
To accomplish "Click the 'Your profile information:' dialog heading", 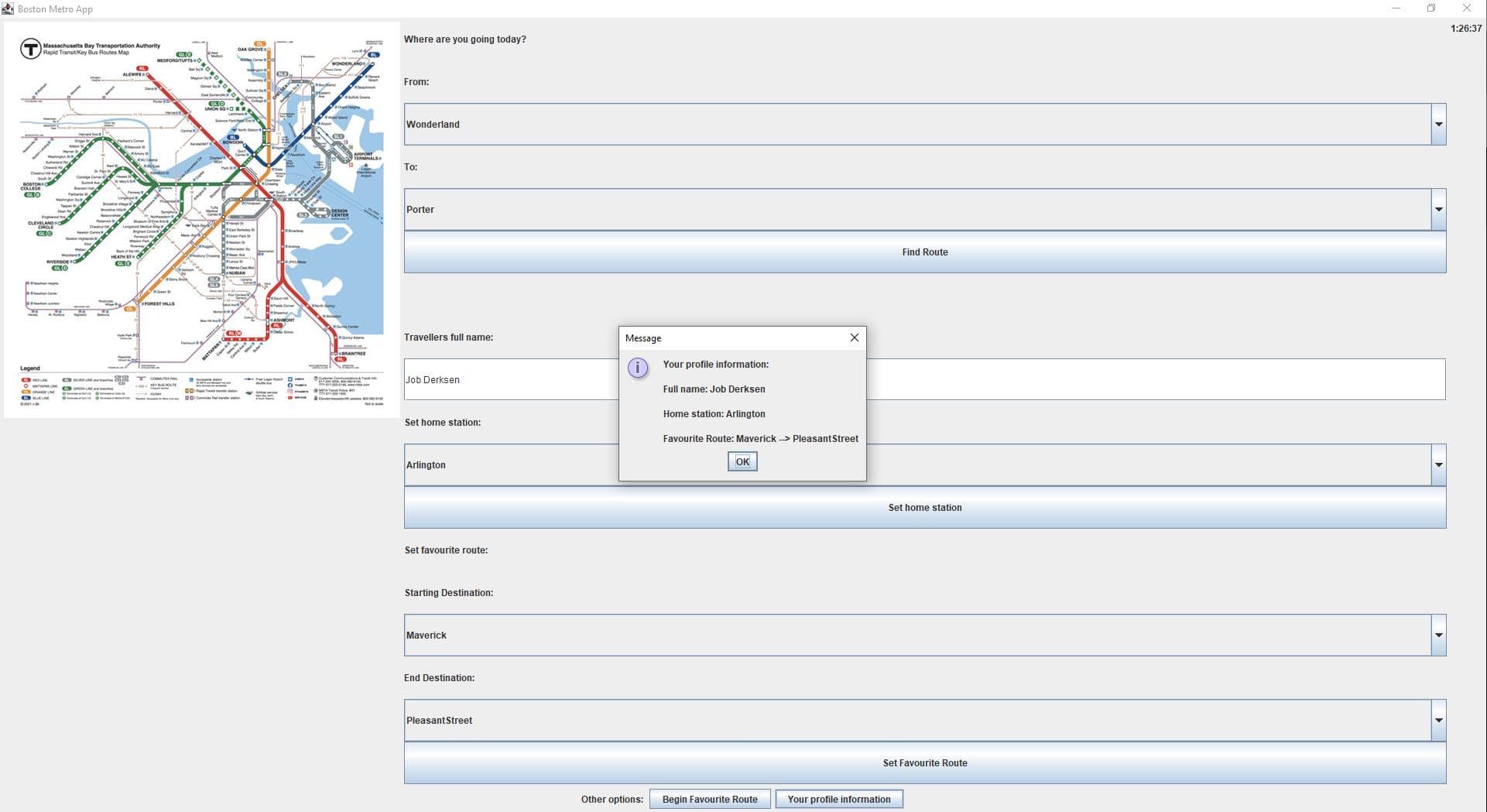I will [716, 365].
